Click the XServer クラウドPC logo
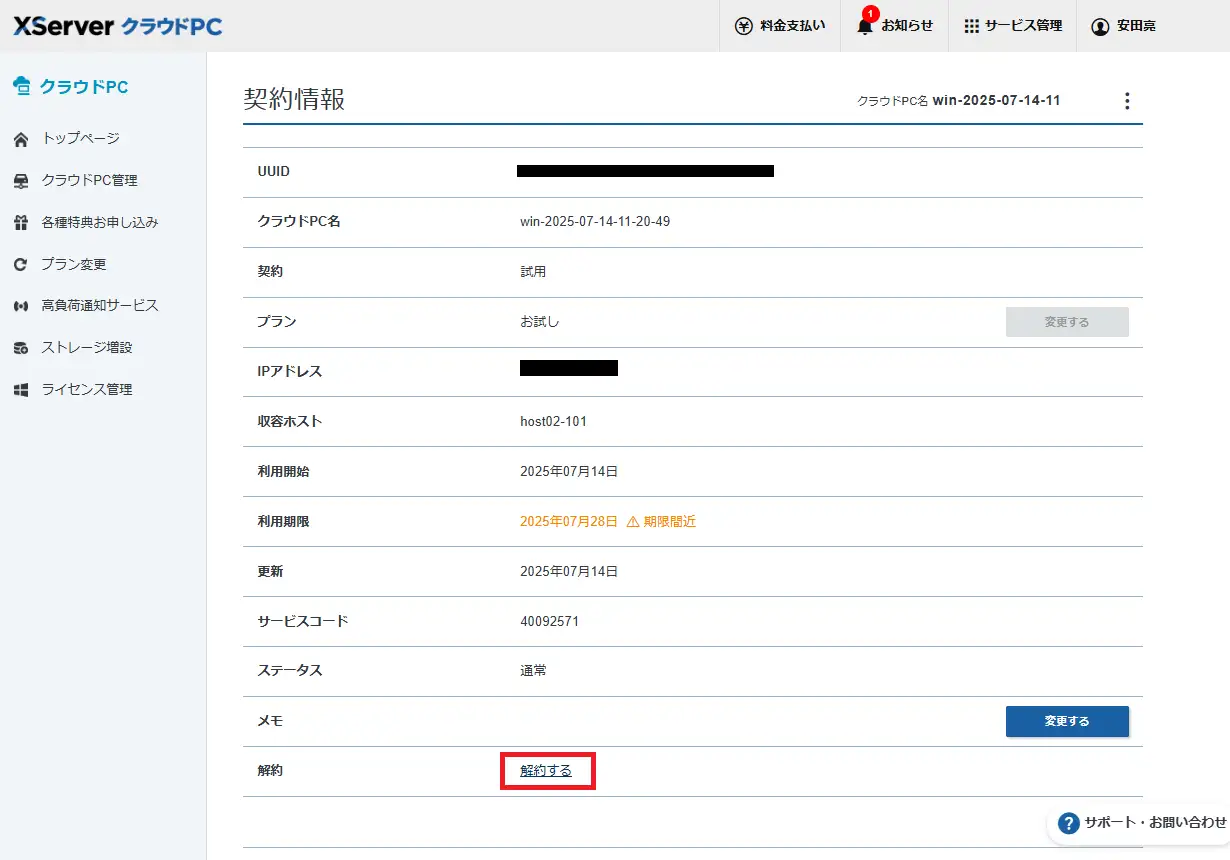 pos(117,26)
